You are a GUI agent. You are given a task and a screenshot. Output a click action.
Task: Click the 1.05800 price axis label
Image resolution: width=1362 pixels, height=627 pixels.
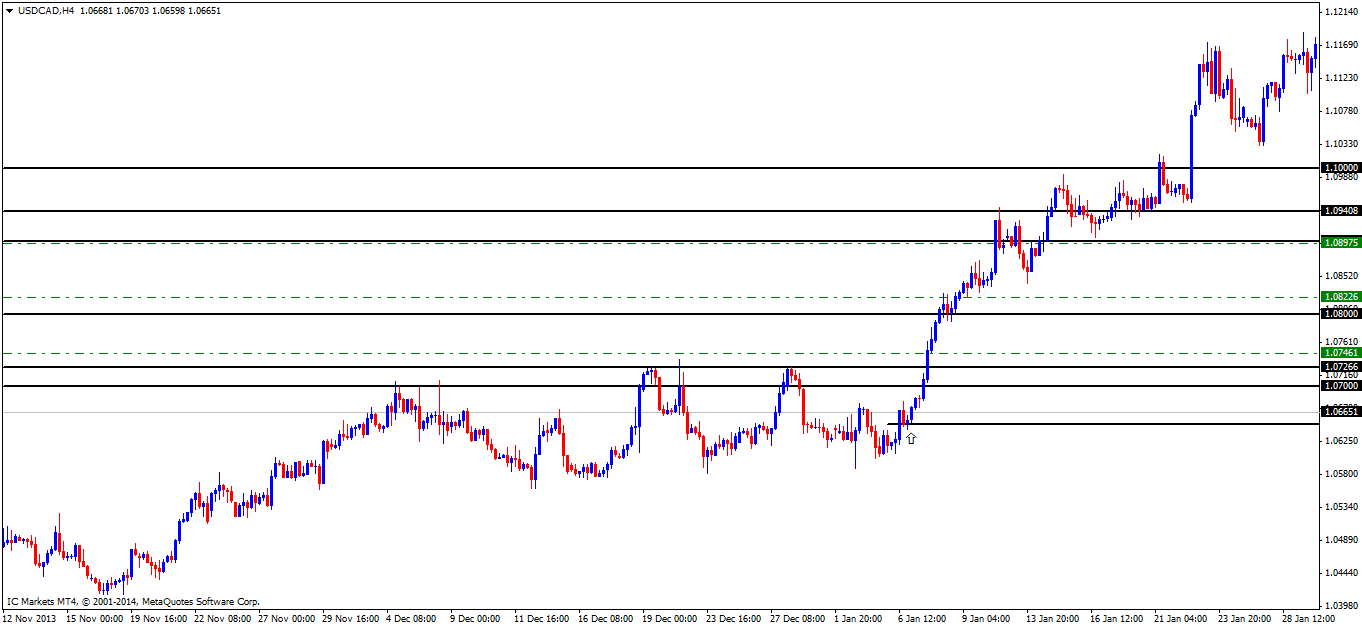pyautogui.click(x=1342, y=474)
